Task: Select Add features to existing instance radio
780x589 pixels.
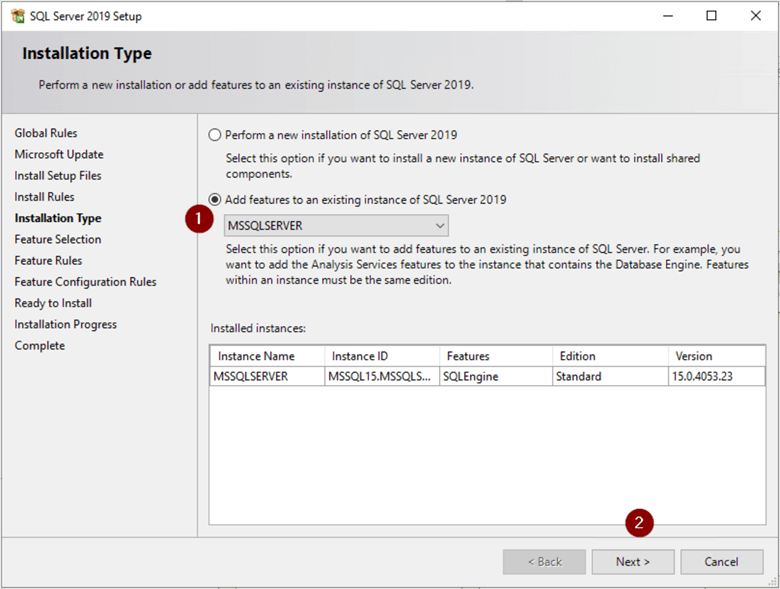Action: coord(214,199)
